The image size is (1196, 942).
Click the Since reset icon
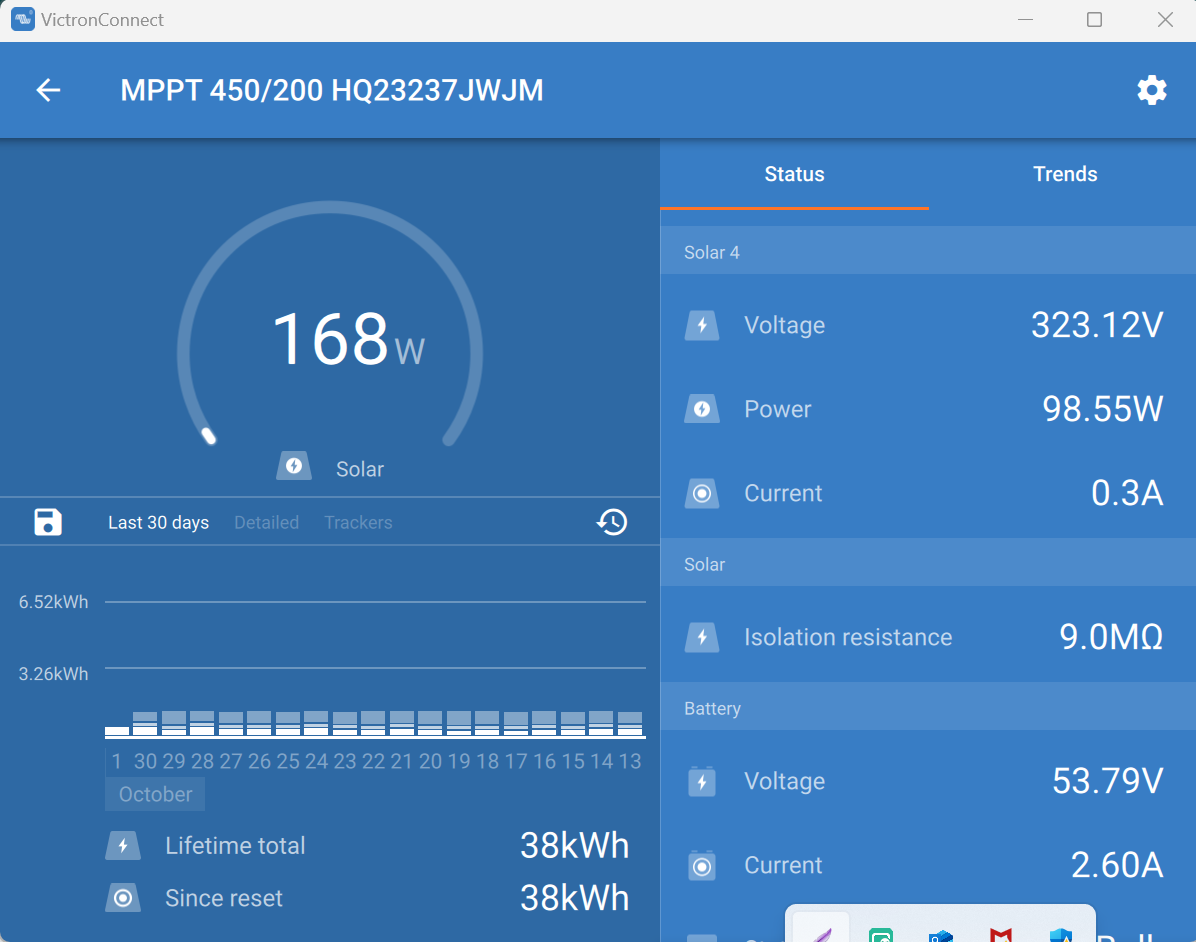tap(123, 899)
